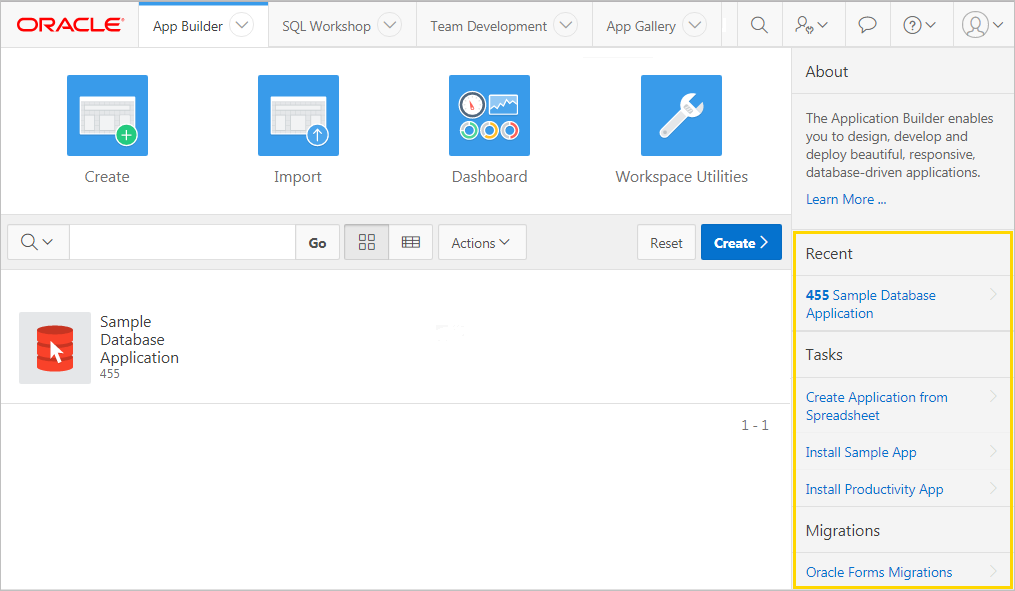The height and width of the screenshot is (591, 1015).
Task: Switch to report table view
Action: [x=410, y=242]
